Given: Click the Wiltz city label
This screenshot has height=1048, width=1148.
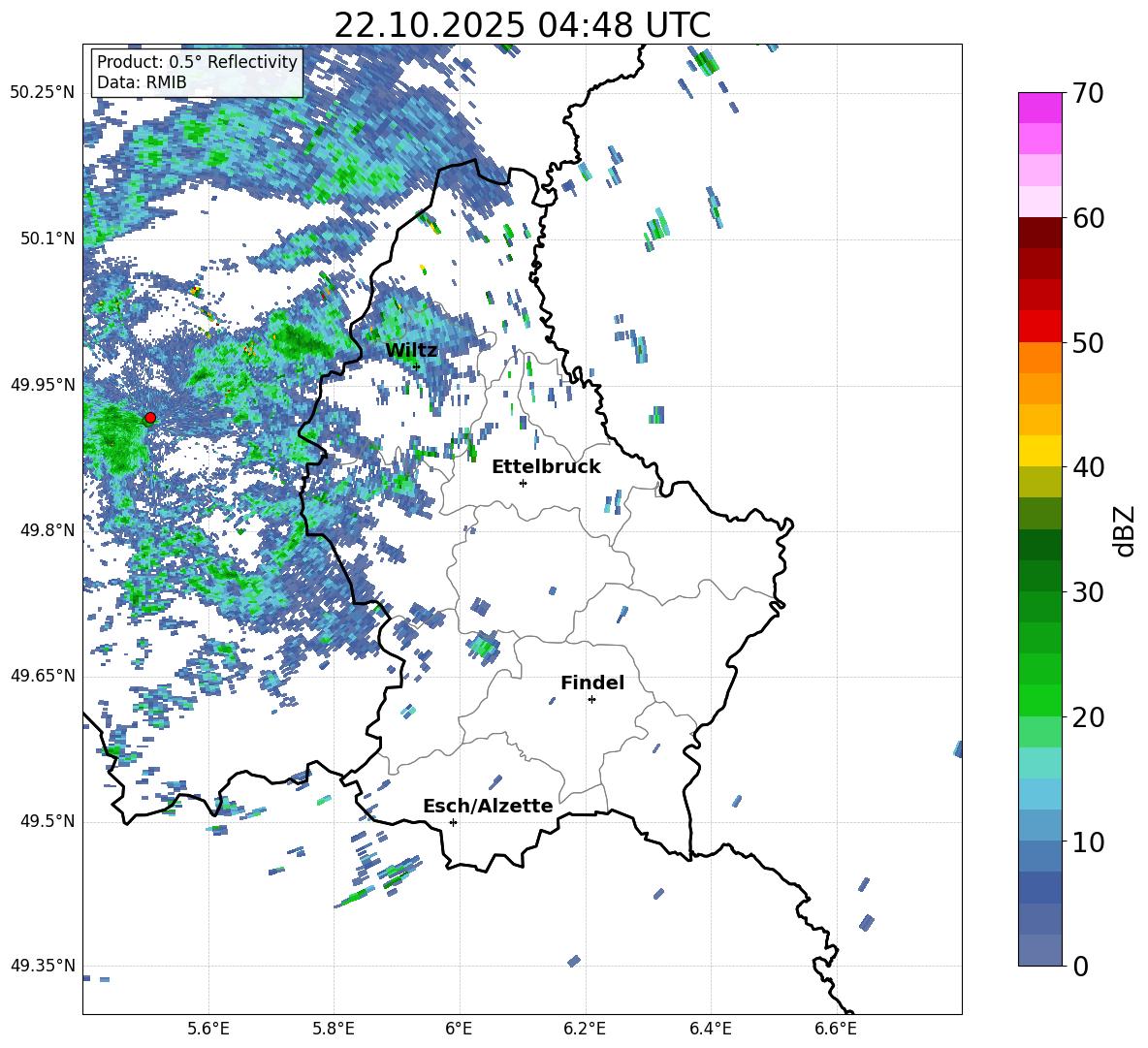Looking at the screenshot, I should [411, 350].
